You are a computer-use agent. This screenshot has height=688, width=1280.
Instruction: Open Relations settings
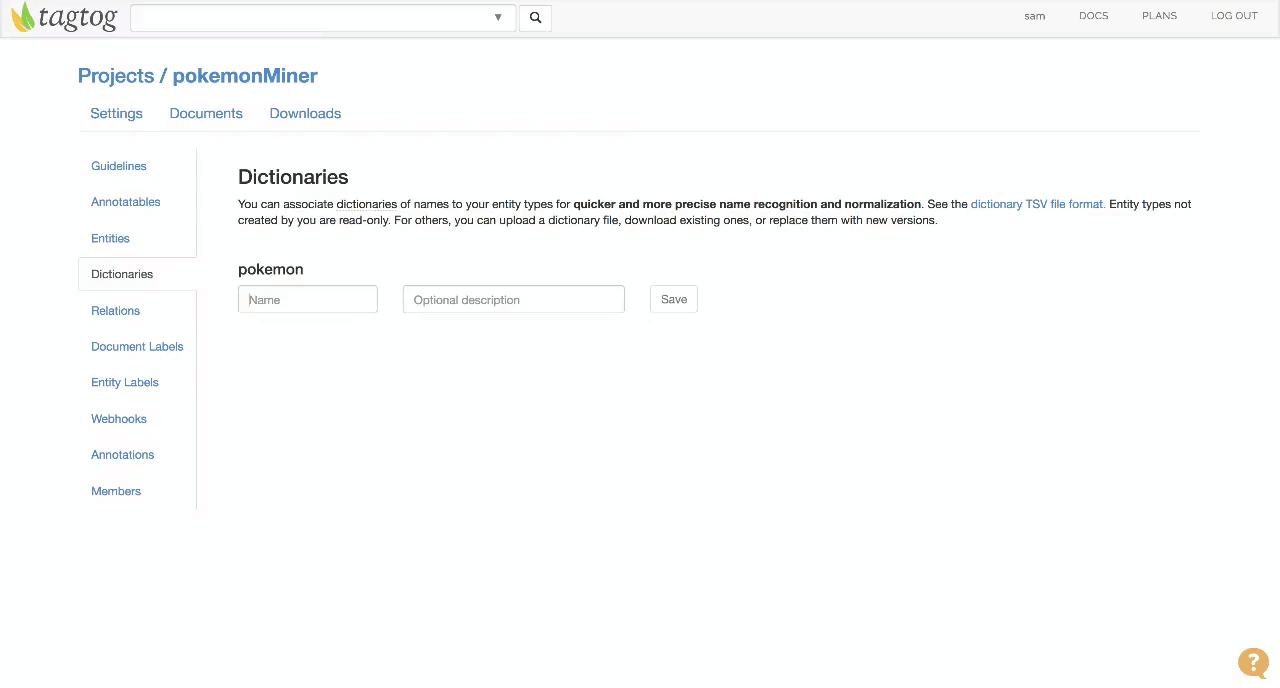click(115, 311)
